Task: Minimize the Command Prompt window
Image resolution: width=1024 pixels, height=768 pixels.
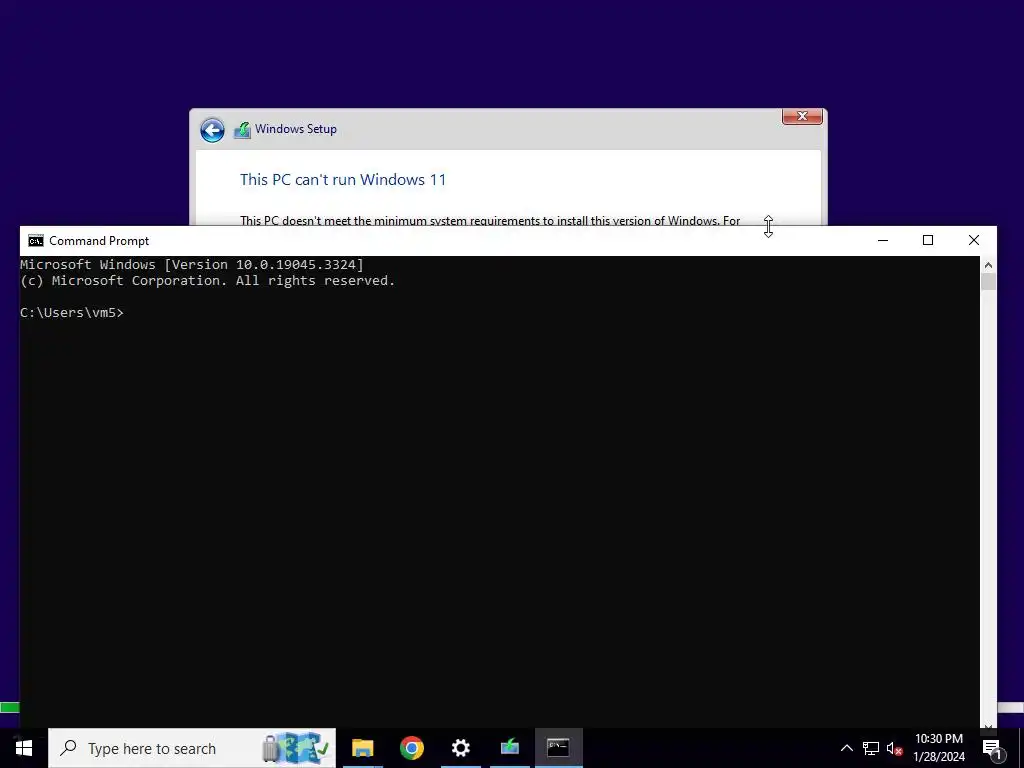Action: point(883,240)
